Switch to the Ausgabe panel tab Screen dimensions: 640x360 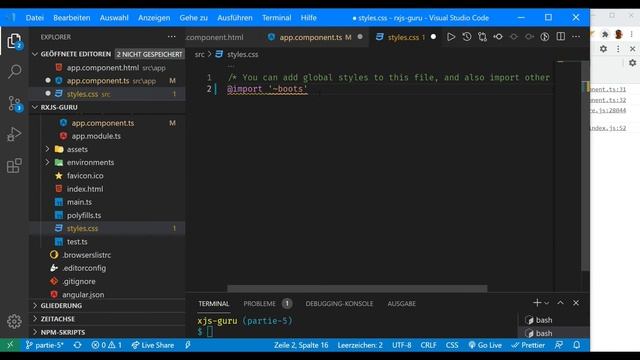click(402, 304)
